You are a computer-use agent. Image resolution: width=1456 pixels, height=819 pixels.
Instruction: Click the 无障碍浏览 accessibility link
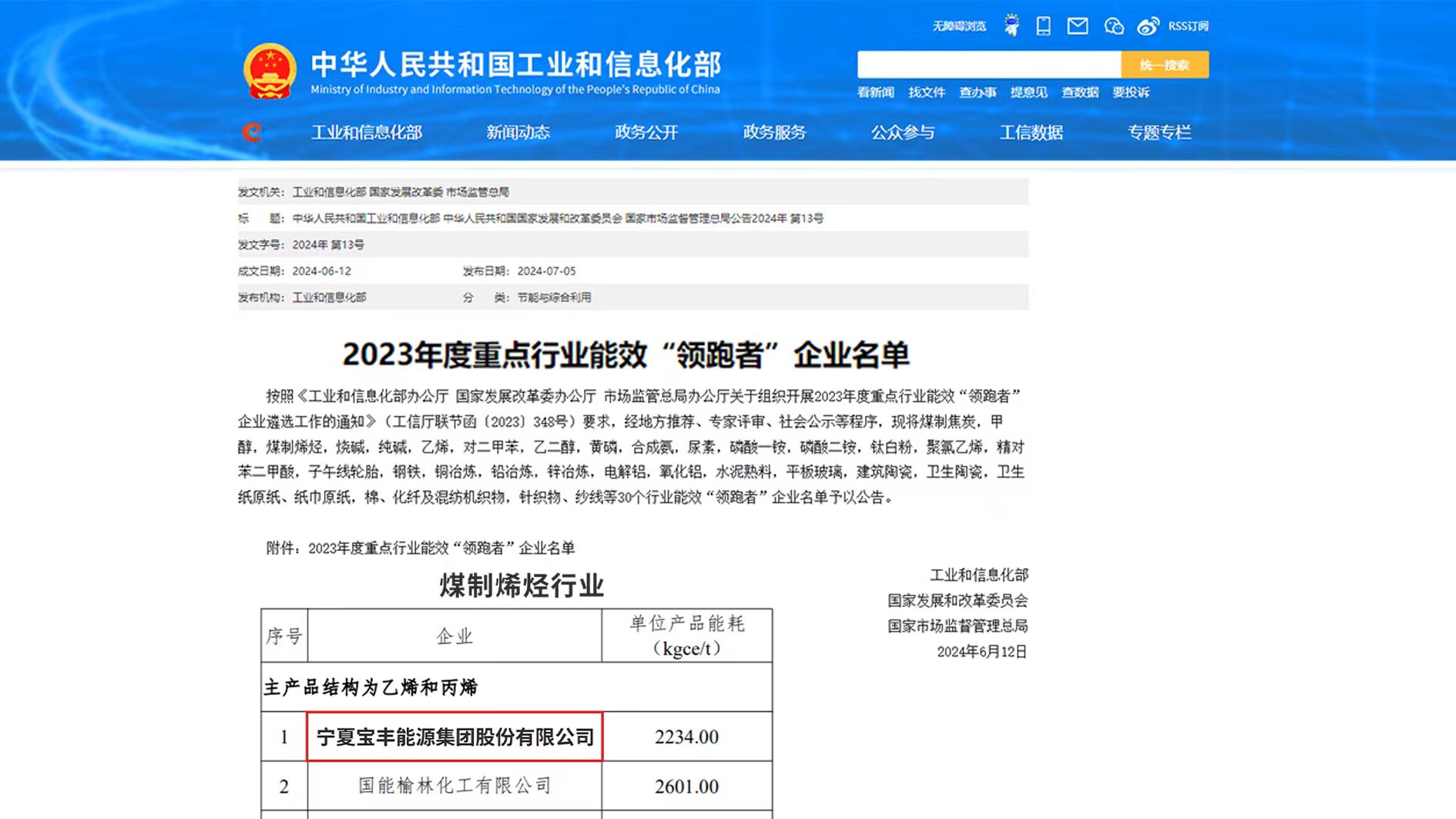959,26
